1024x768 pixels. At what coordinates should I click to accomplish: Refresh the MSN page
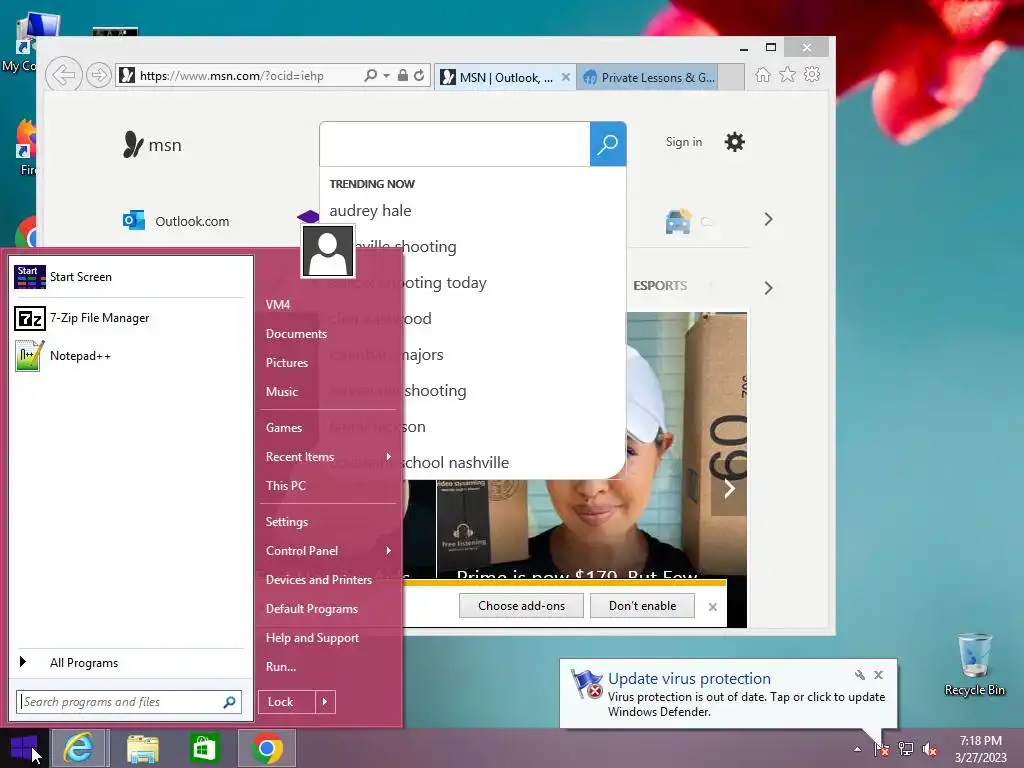[419, 75]
